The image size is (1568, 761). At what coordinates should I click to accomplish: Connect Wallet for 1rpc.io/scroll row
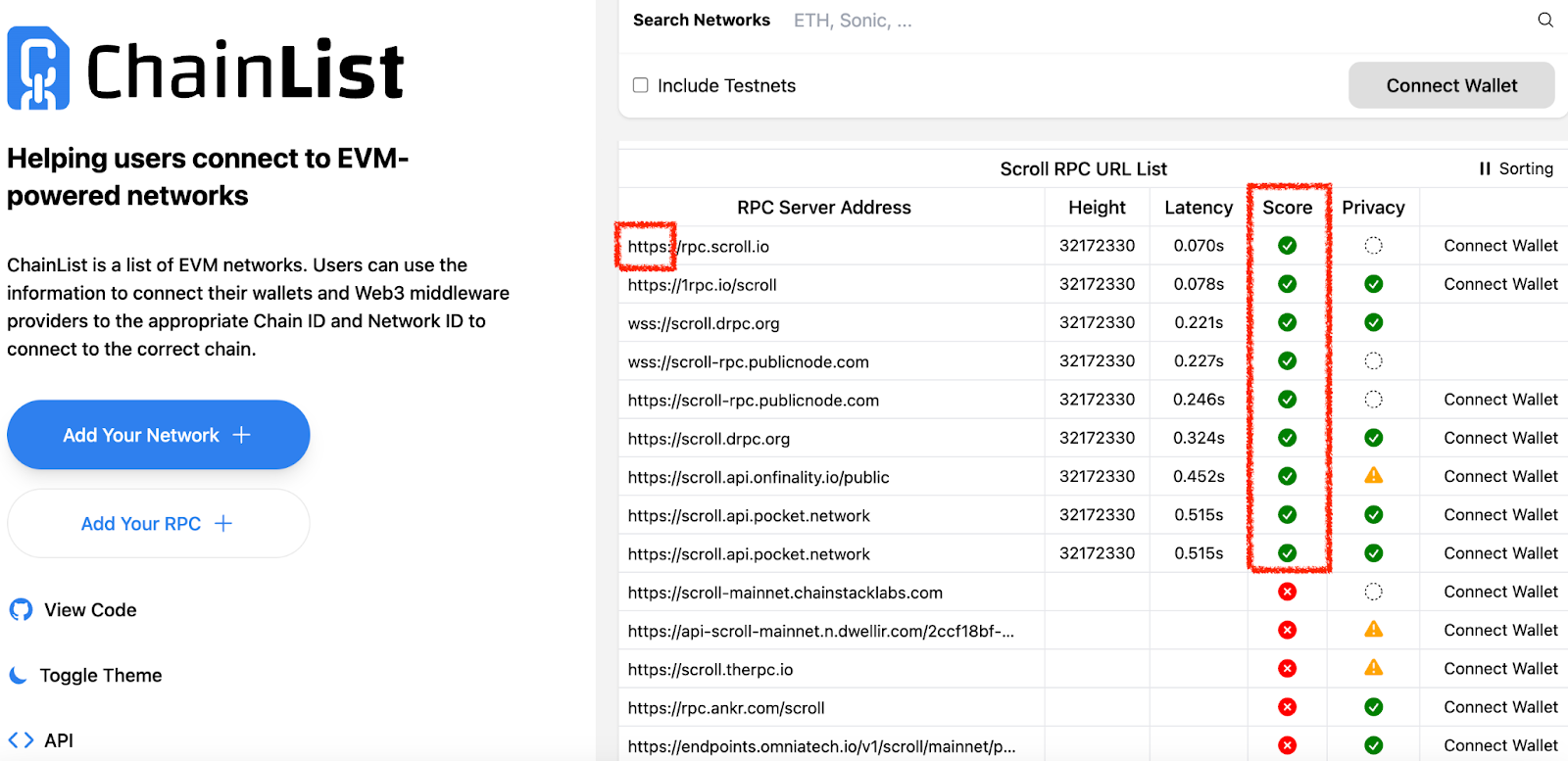(1500, 284)
